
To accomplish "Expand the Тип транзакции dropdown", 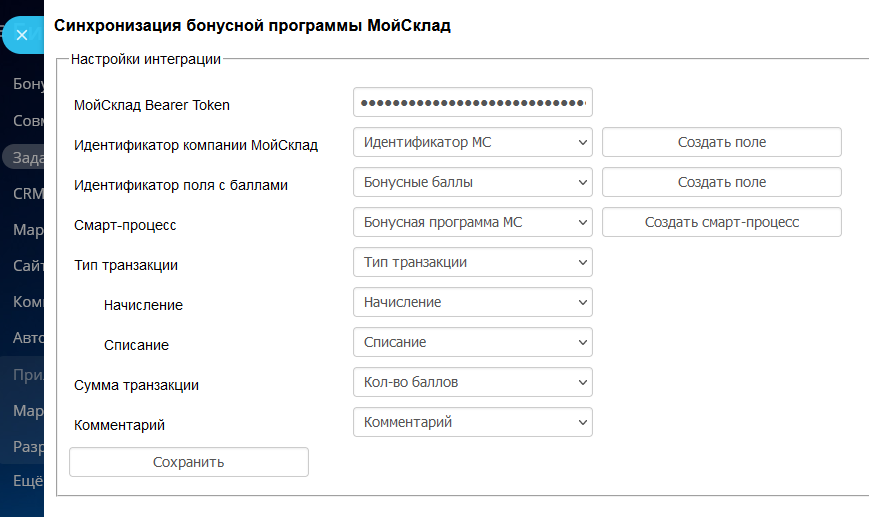I will [472, 262].
